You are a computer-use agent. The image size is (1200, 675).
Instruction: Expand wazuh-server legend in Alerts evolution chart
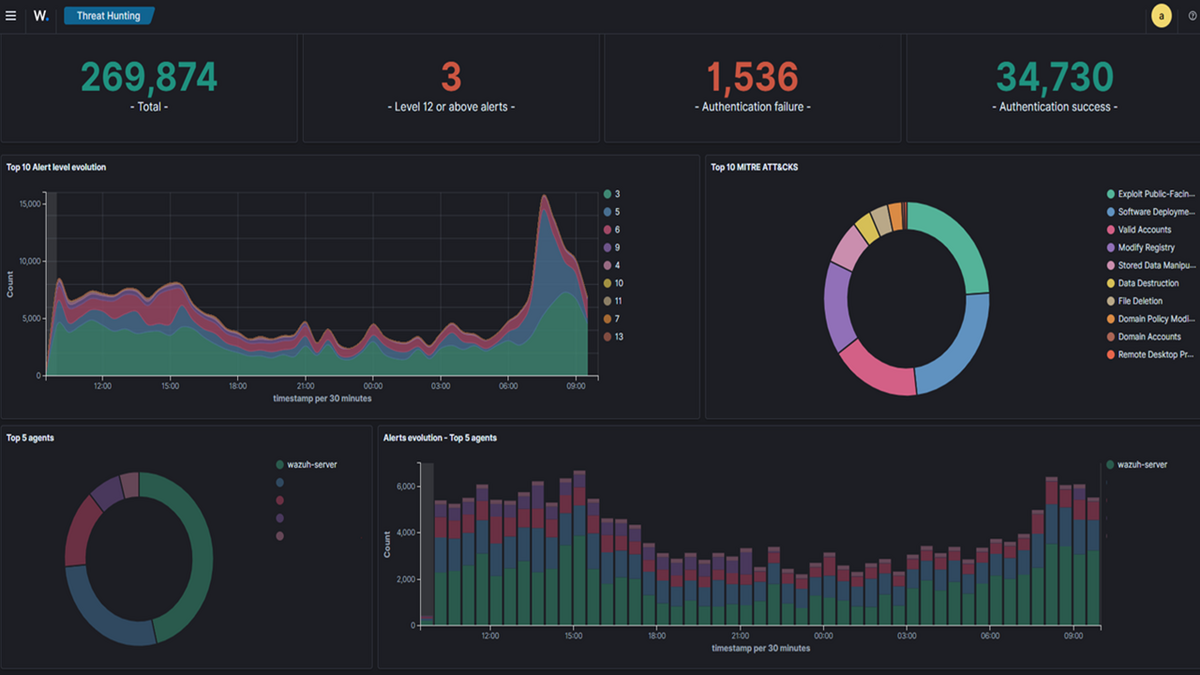(1143, 465)
